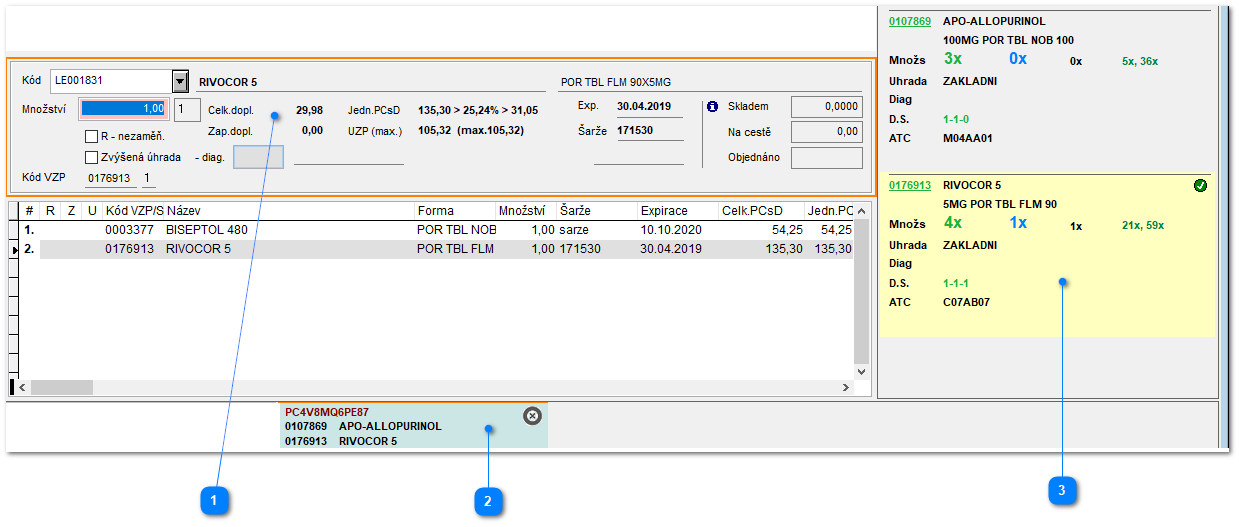This screenshot has width=1239, height=527.
Task: Click the blue 0x on APO-ALLOPURINOL card
Action: [x=1018, y=59]
